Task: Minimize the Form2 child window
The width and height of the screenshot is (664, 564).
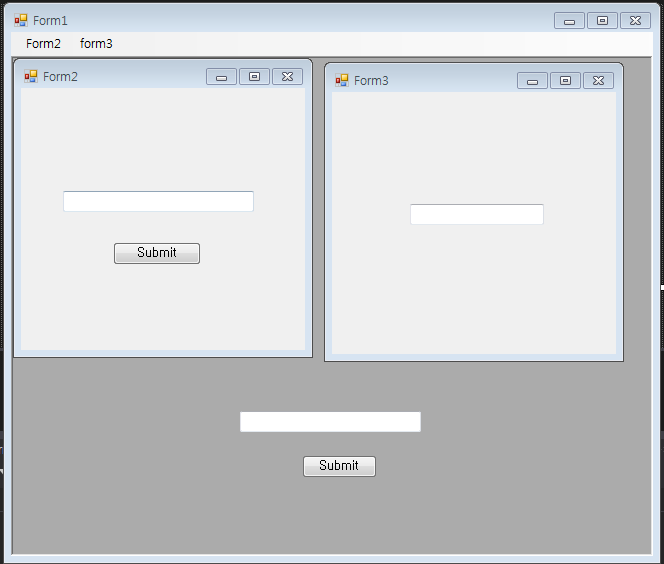Action: [221, 77]
